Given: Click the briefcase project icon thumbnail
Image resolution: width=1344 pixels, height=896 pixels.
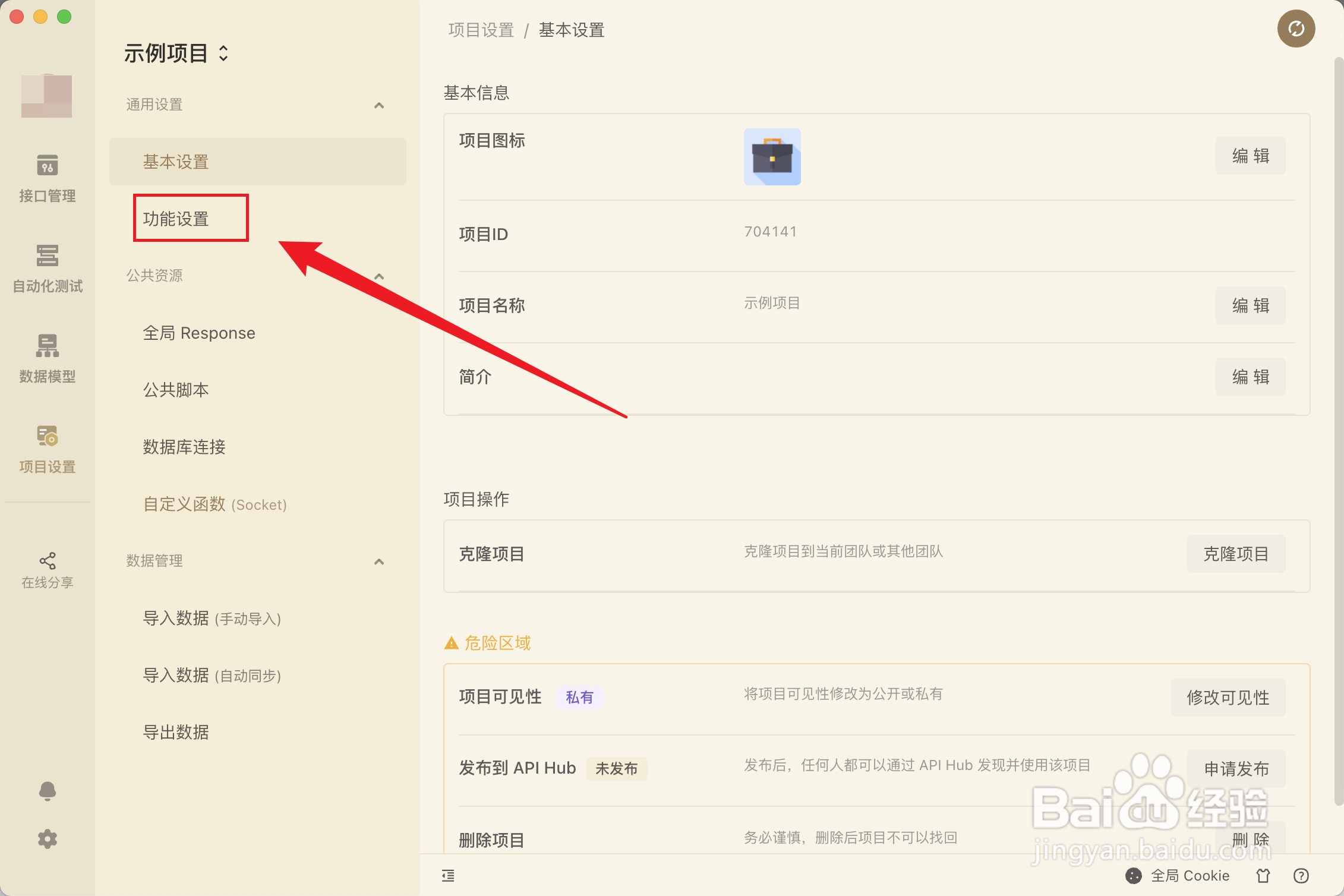Looking at the screenshot, I should click(x=772, y=157).
